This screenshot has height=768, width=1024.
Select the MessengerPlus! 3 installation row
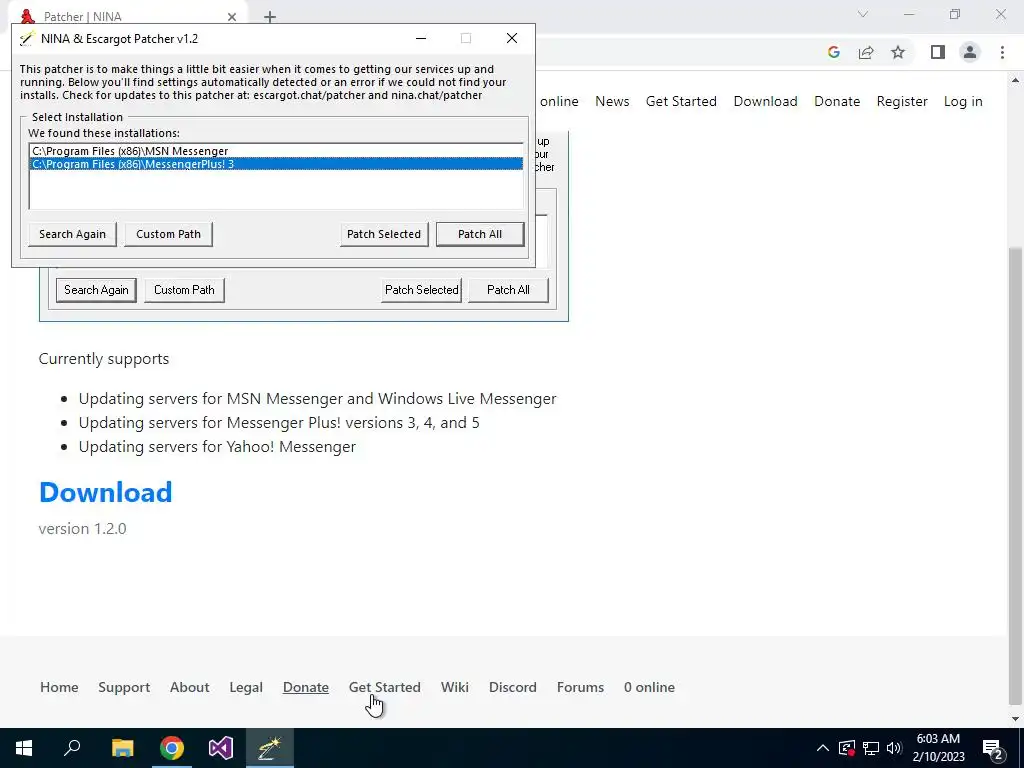point(276,164)
